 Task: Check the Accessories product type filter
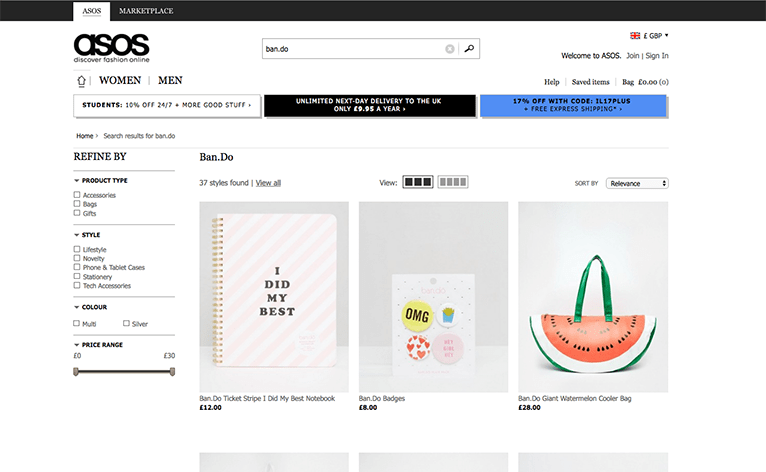(78, 195)
